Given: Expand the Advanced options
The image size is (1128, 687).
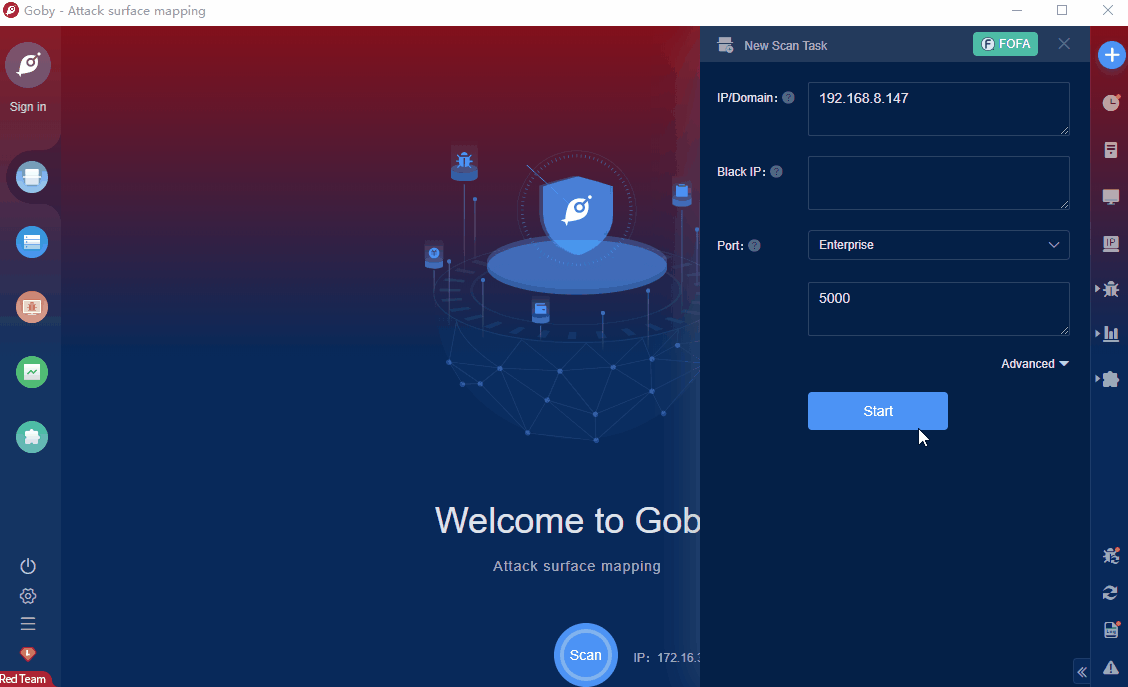Looking at the screenshot, I should click(1034, 364).
